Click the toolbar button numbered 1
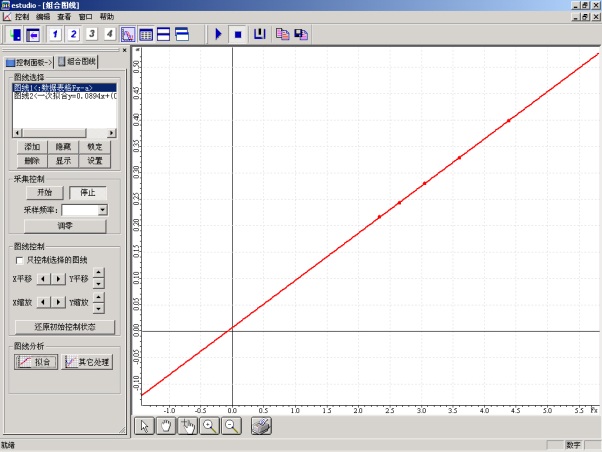602x452 pixels. (x=55, y=35)
